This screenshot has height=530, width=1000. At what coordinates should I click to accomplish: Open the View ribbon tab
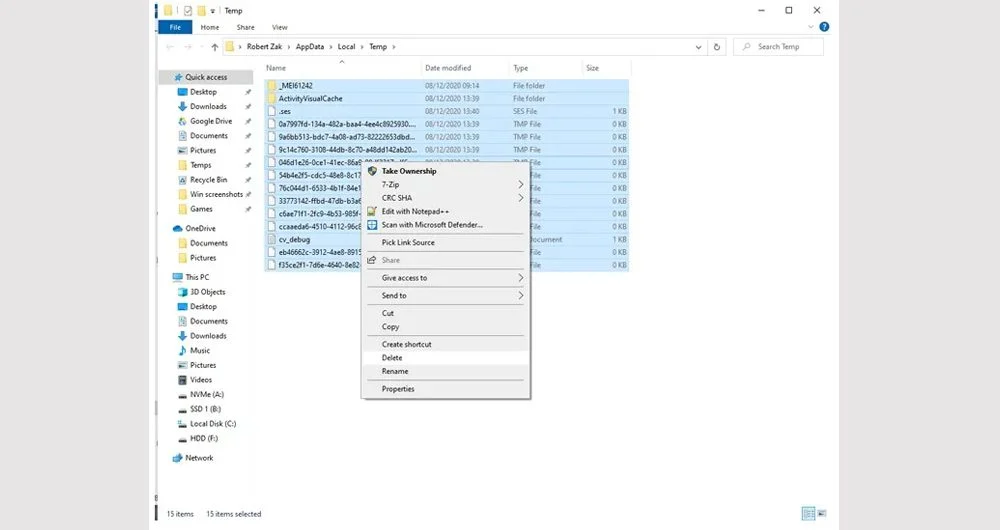280,27
